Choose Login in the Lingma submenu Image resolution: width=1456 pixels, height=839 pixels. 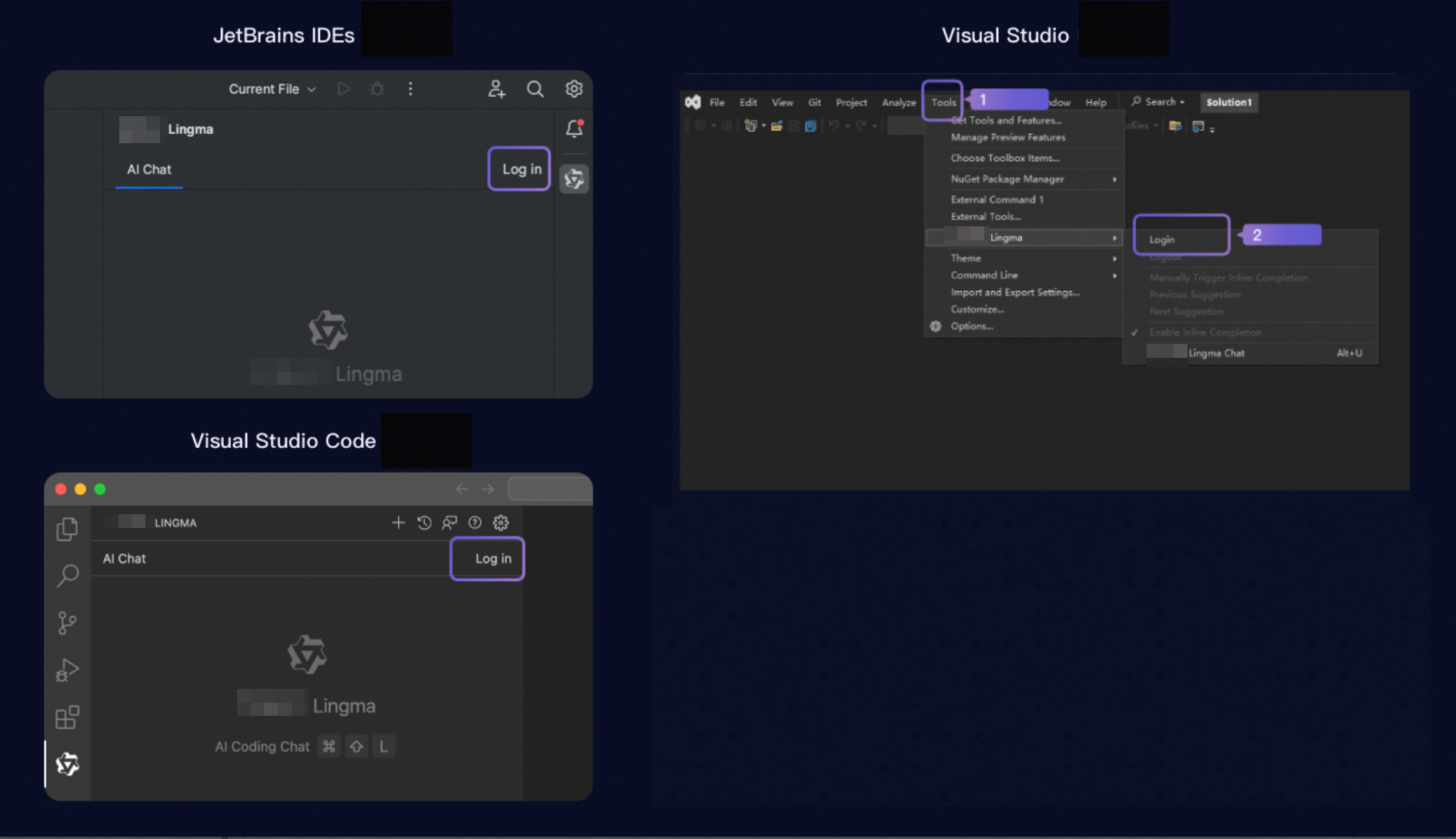[x=1162, y=240]
